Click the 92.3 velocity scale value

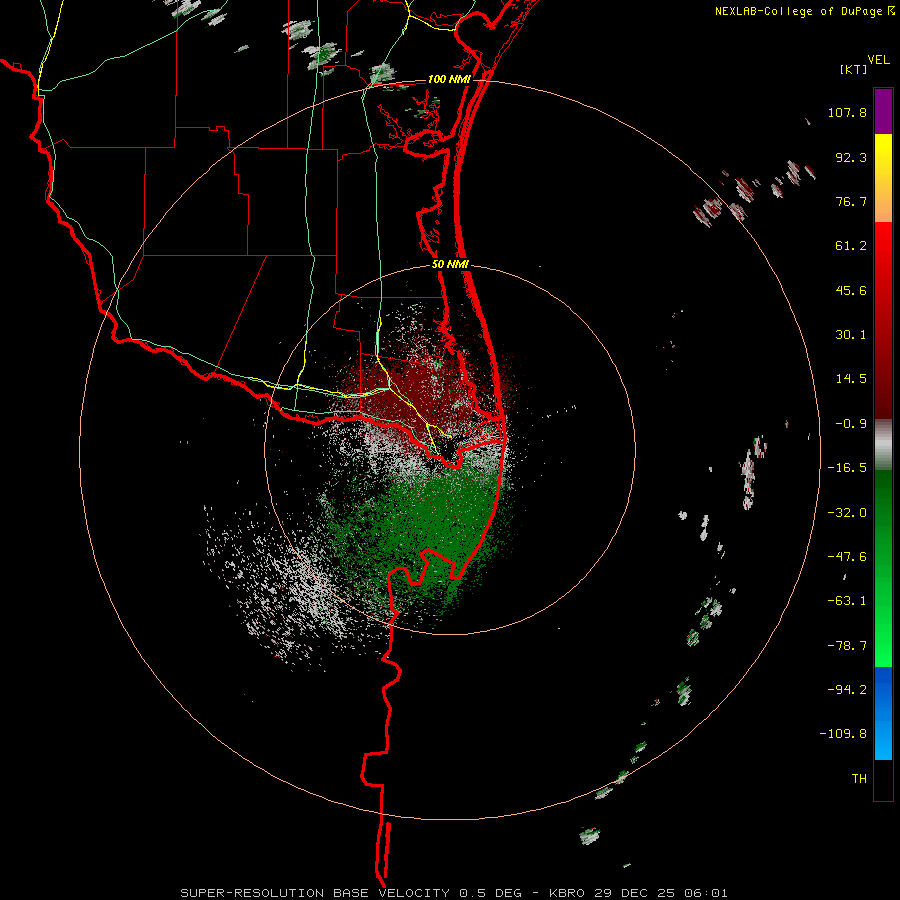point(851,157)
